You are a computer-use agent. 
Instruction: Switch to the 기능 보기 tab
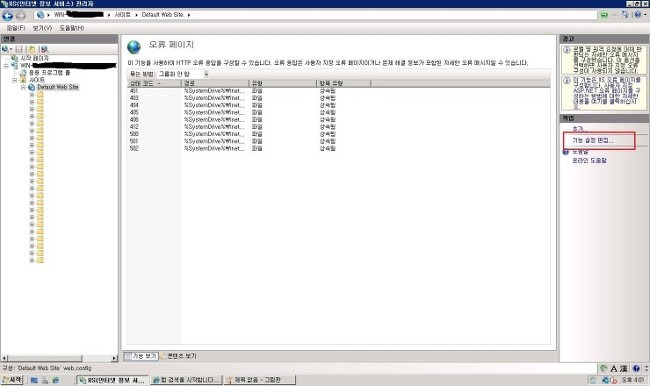[x=141, y=356]
